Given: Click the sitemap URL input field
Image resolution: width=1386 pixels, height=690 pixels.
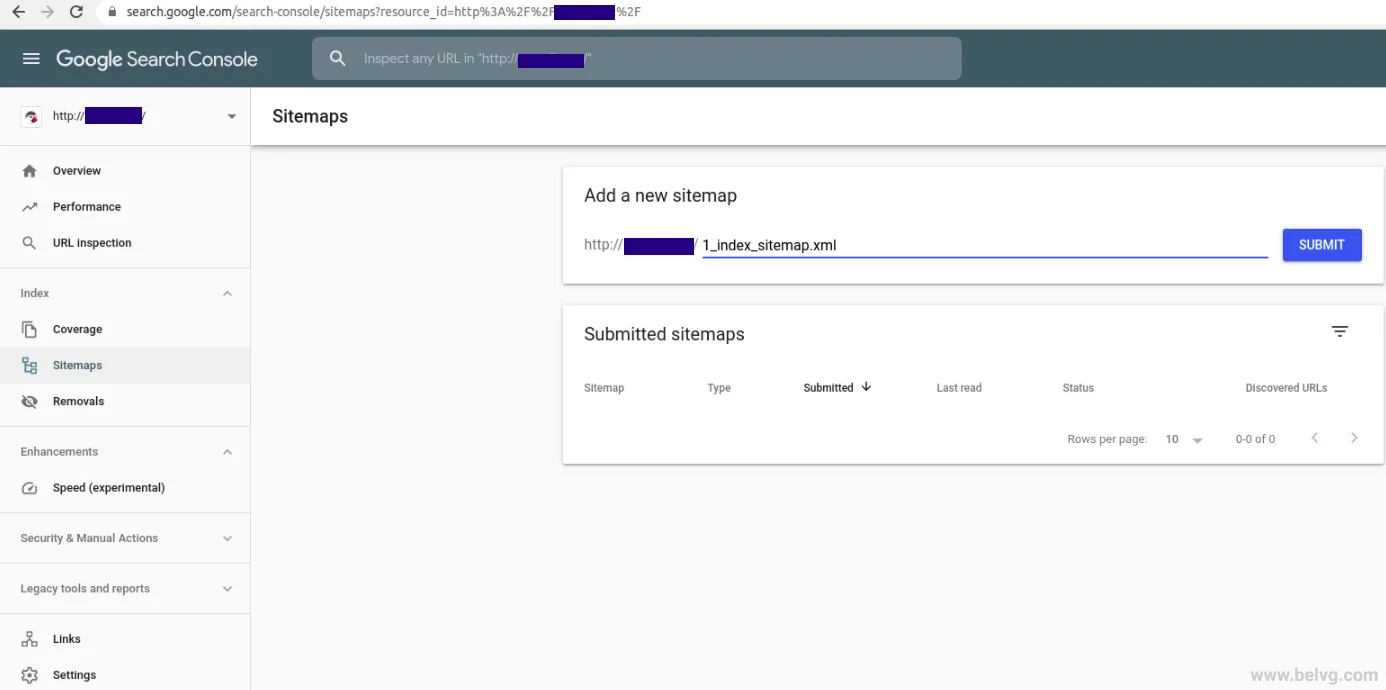Looking at the screenshot, I should [985, 245].
